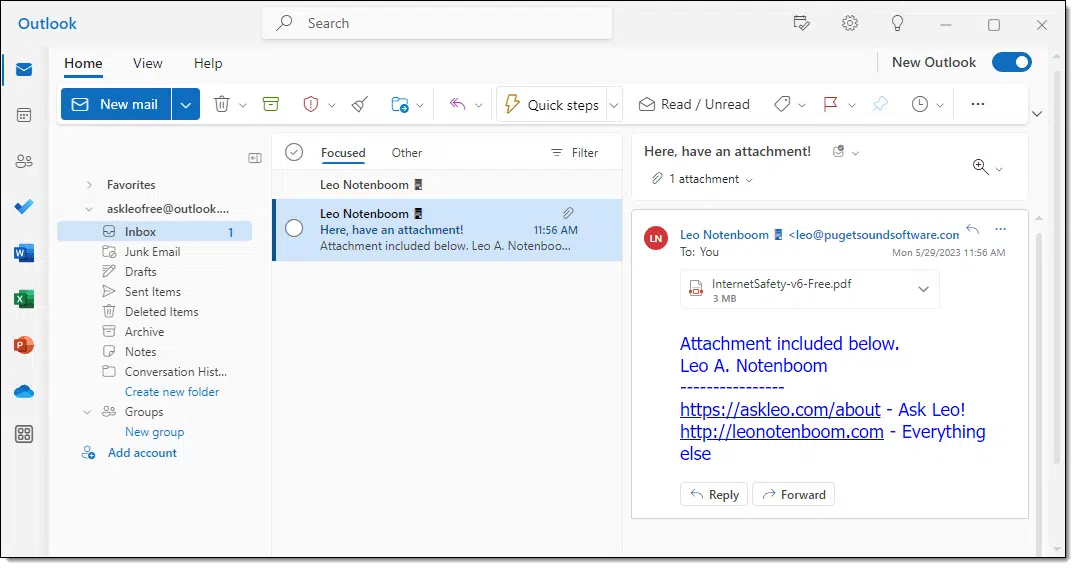Image resolution: width=1076 pixels, height=568 pixels.
Task: Click the Quick steps button
Action: click(x=552, y=104)
